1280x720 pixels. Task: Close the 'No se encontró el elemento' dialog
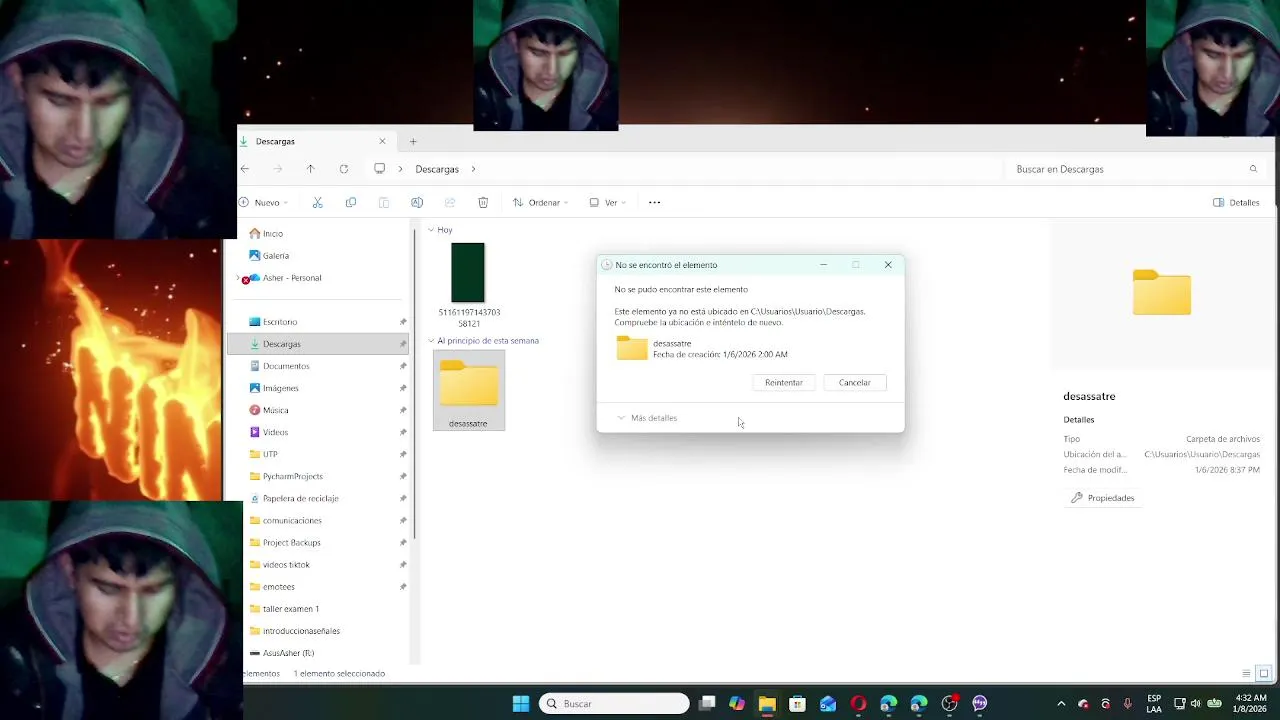tap(888, 265)
